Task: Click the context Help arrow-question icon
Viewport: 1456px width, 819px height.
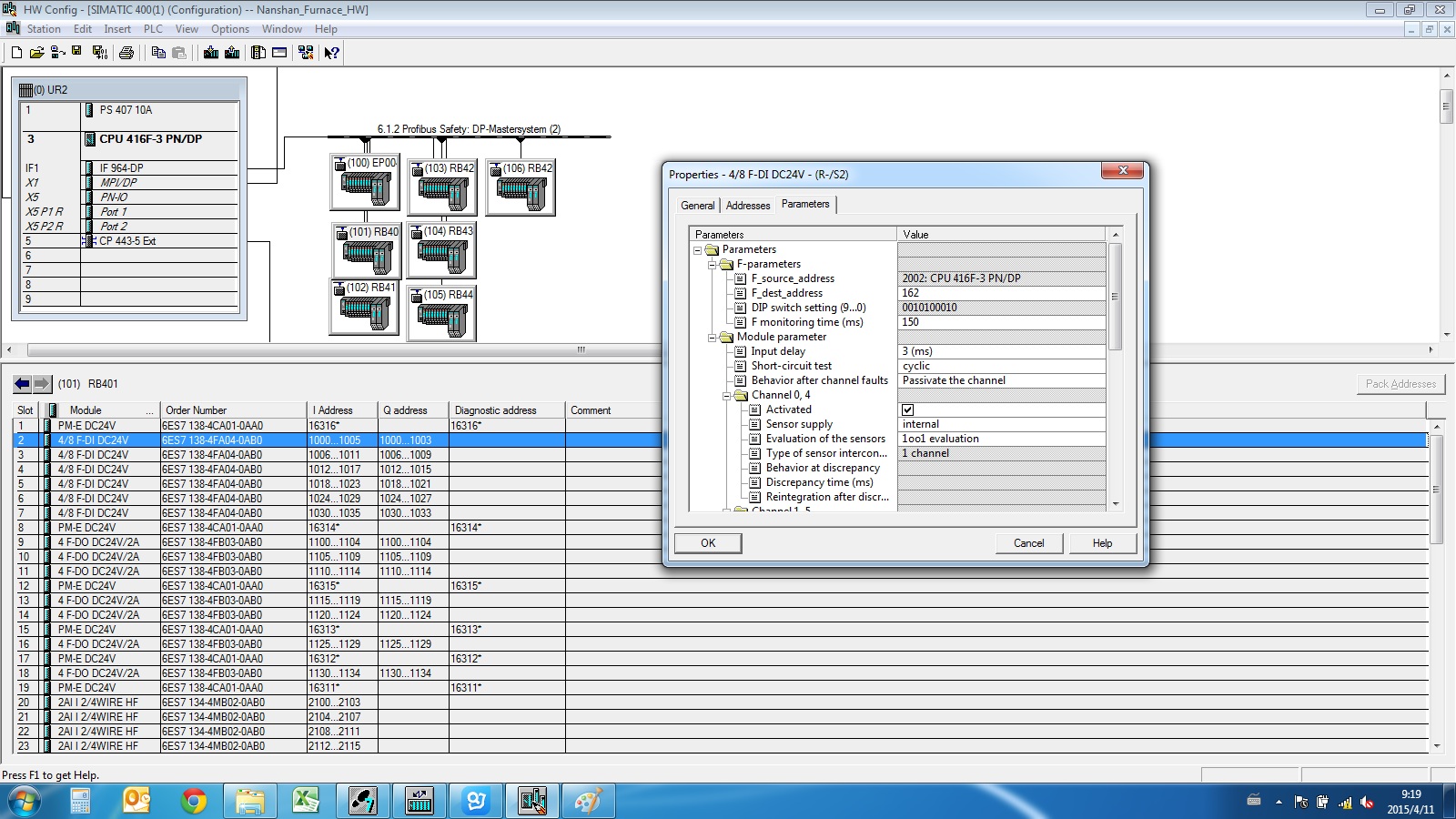Action: pyautogui.click(x=331, y=53)
